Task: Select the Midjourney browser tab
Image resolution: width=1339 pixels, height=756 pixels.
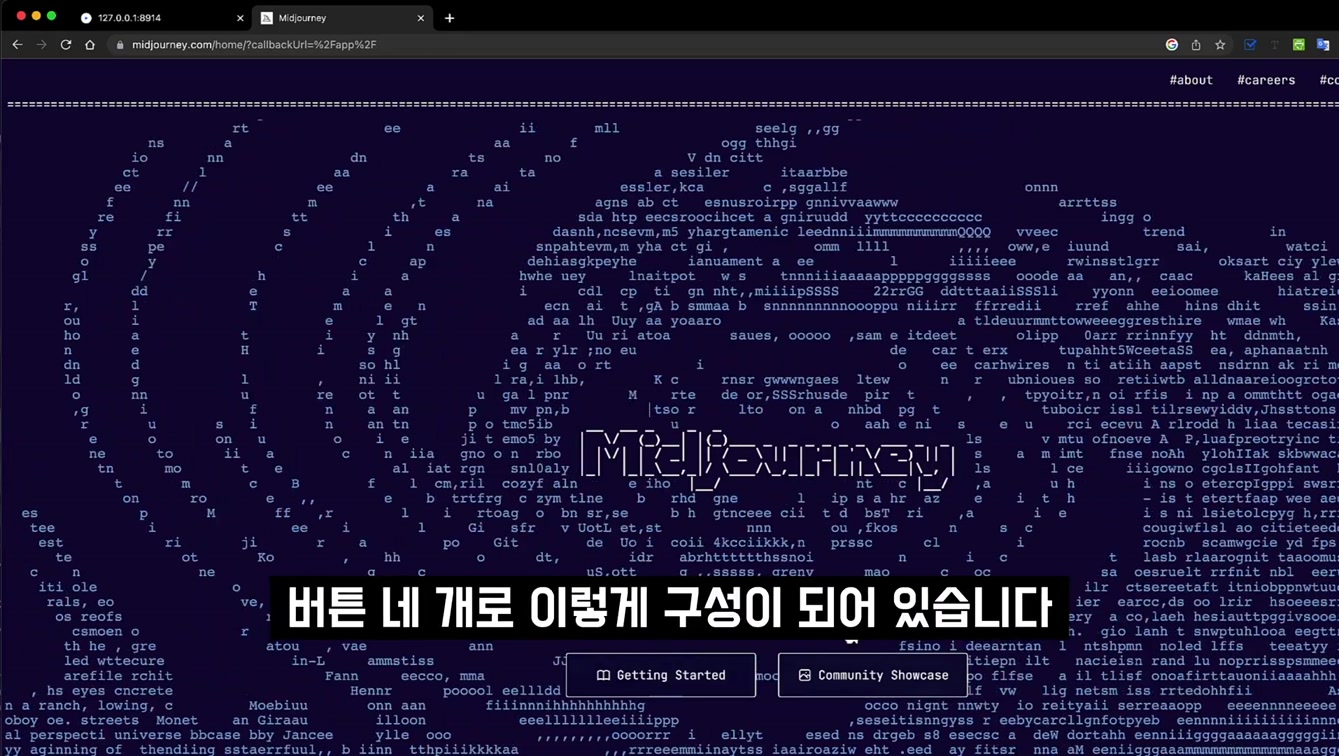Action: (342, 18)
